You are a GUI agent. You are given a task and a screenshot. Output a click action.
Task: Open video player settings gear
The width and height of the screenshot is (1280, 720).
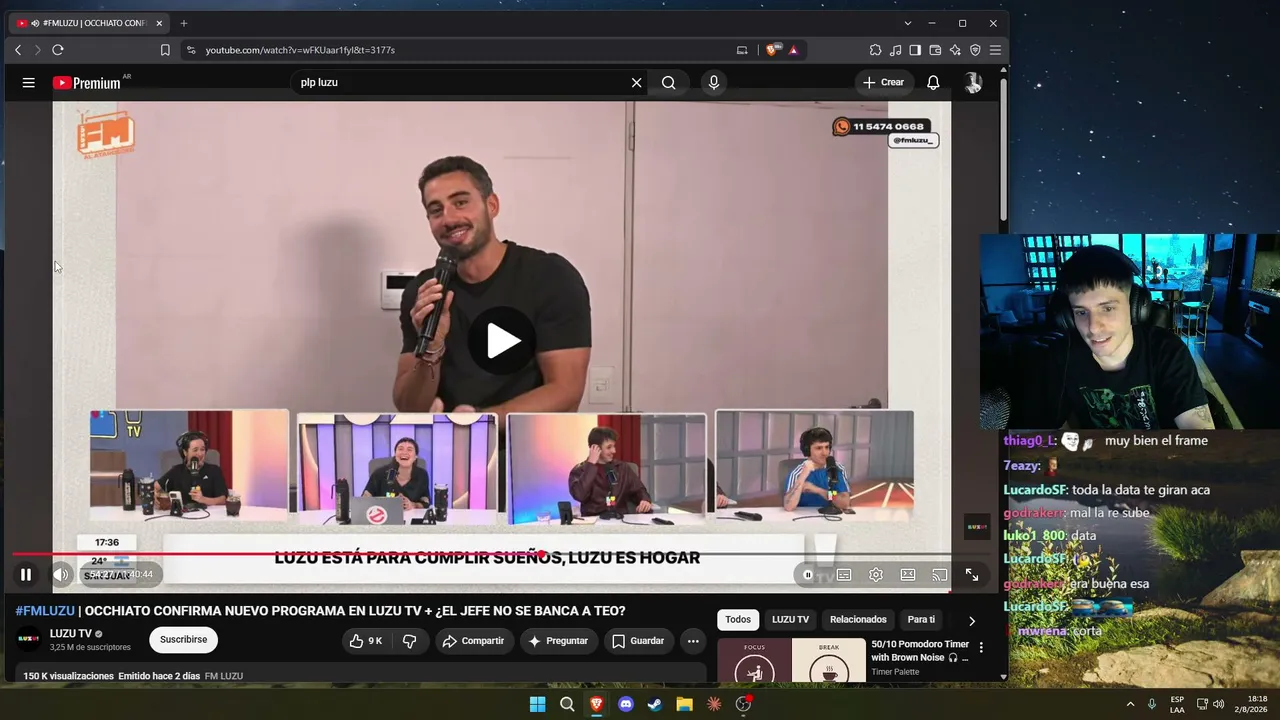tap(876, 575)
